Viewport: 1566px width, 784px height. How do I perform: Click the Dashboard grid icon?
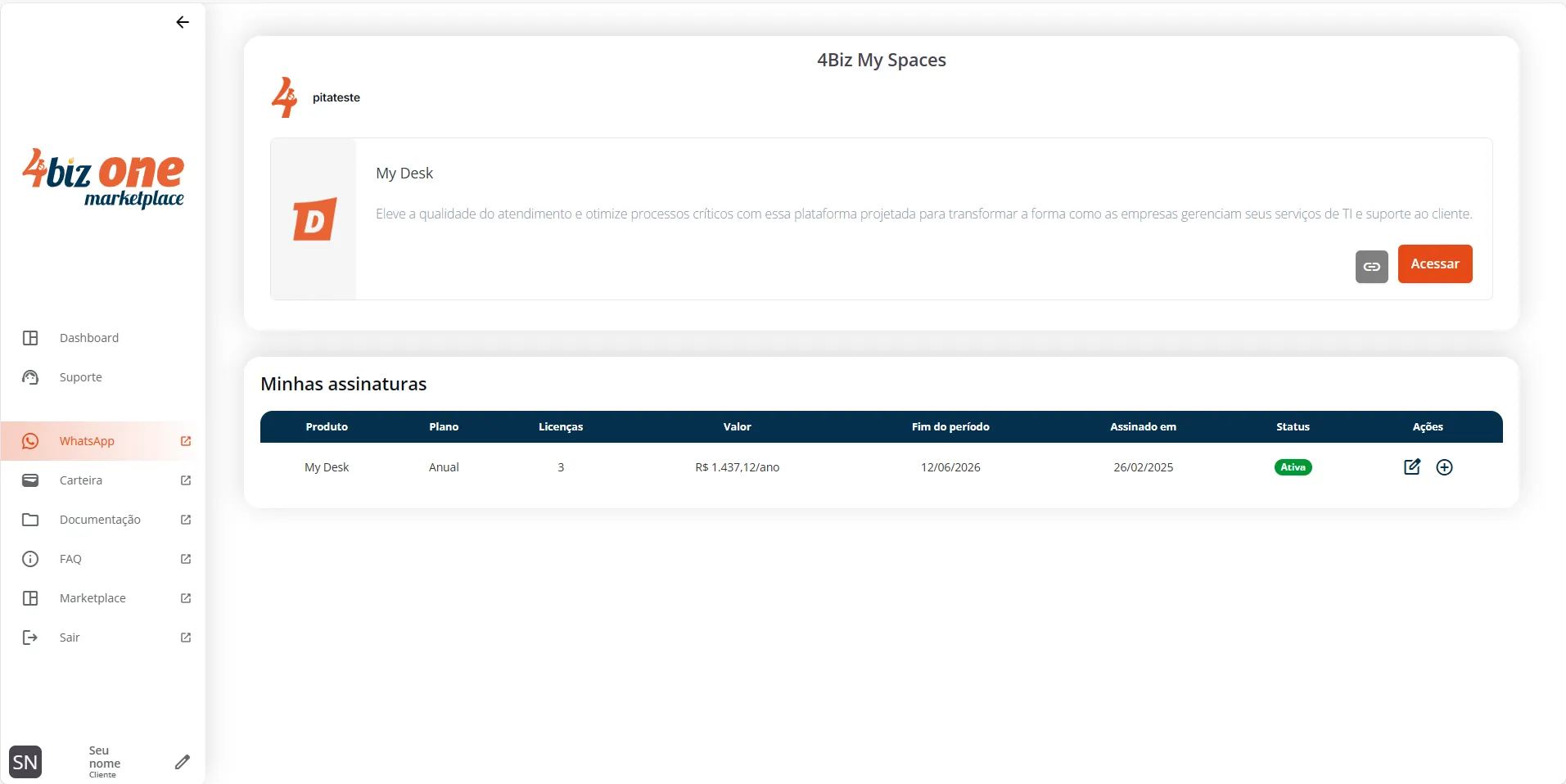[30, 338]
